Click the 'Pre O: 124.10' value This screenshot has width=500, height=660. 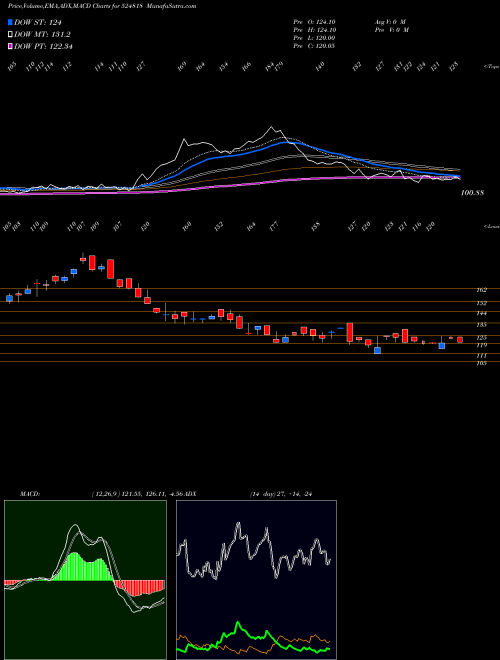click(314, 22)
